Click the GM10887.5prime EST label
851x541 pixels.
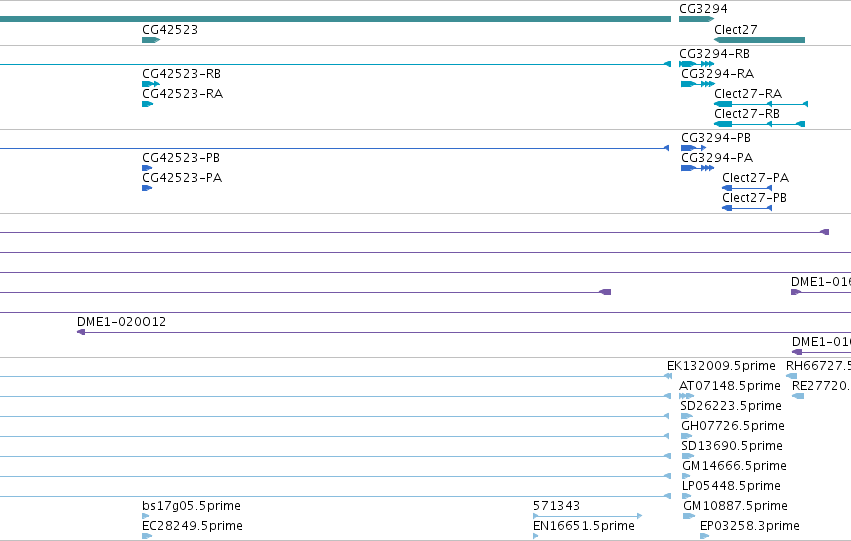tap(735, 506)
